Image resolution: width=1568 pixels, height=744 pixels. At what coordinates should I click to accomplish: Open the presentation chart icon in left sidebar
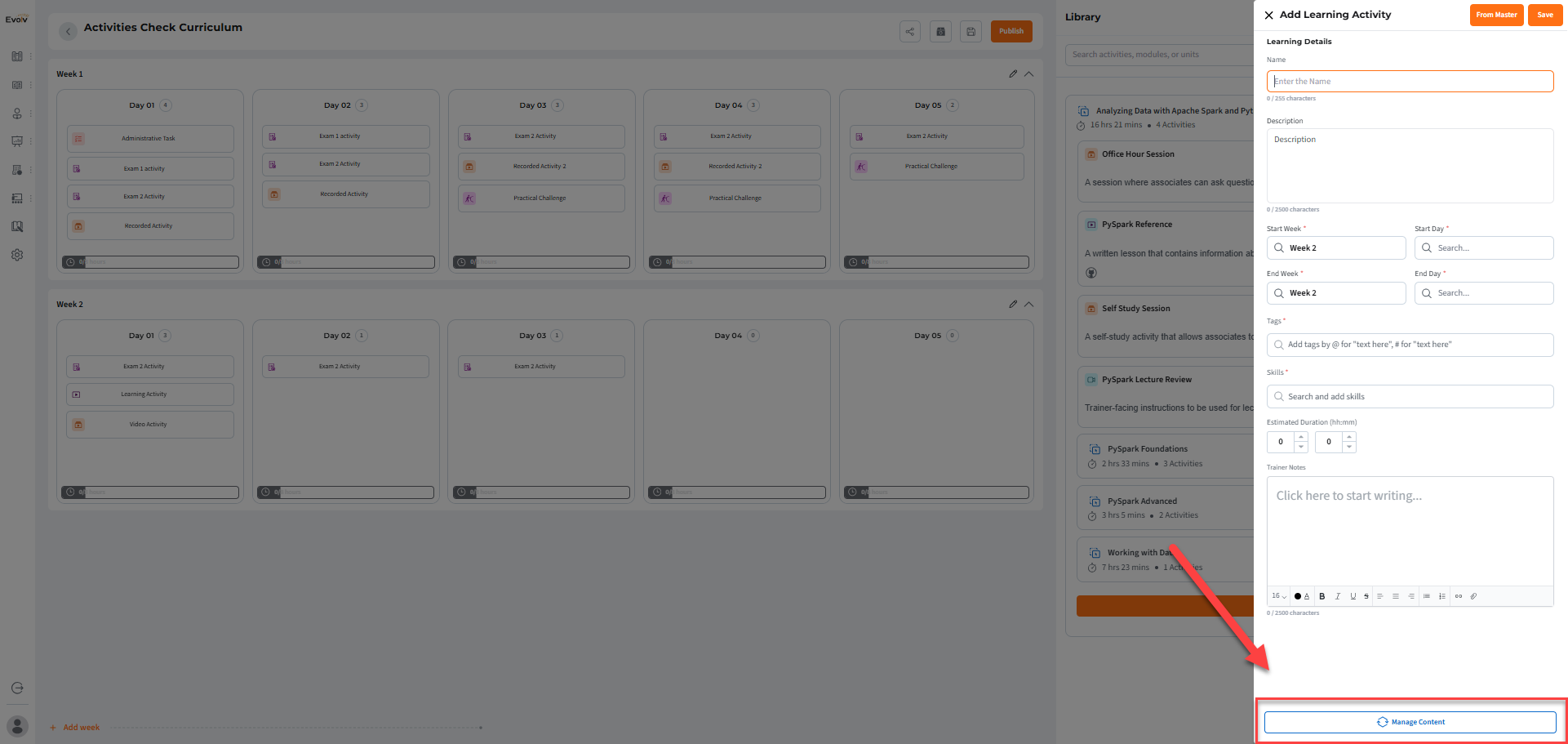17,141
